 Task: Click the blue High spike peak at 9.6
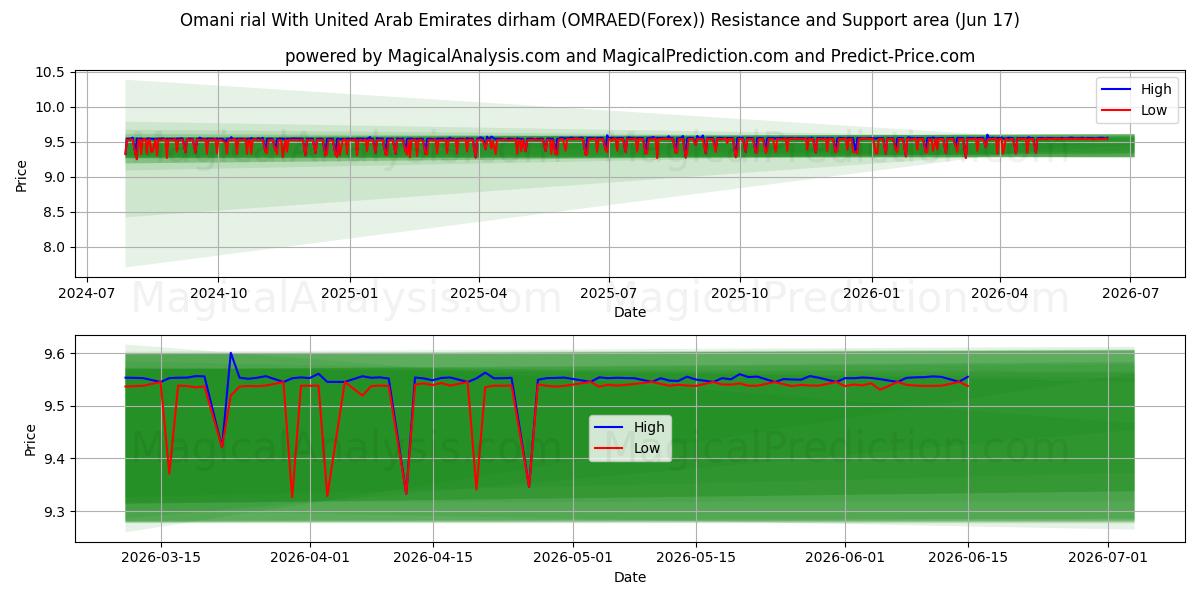(230, 353)
